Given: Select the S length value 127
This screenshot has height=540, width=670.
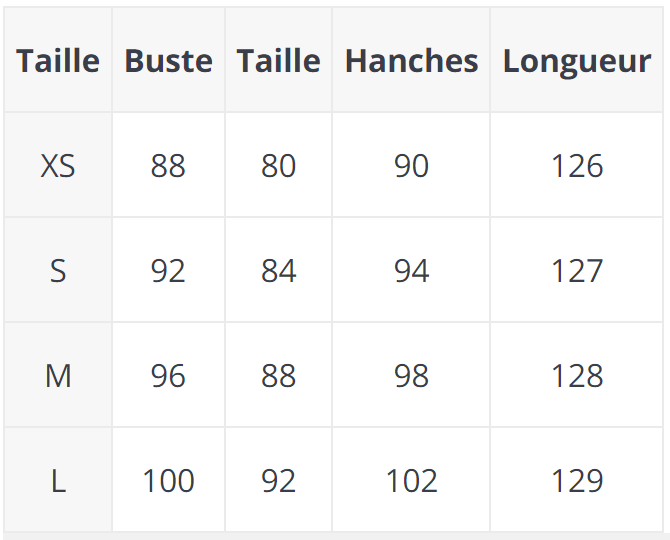Looking at the screenshot, I should pos(577,271).
